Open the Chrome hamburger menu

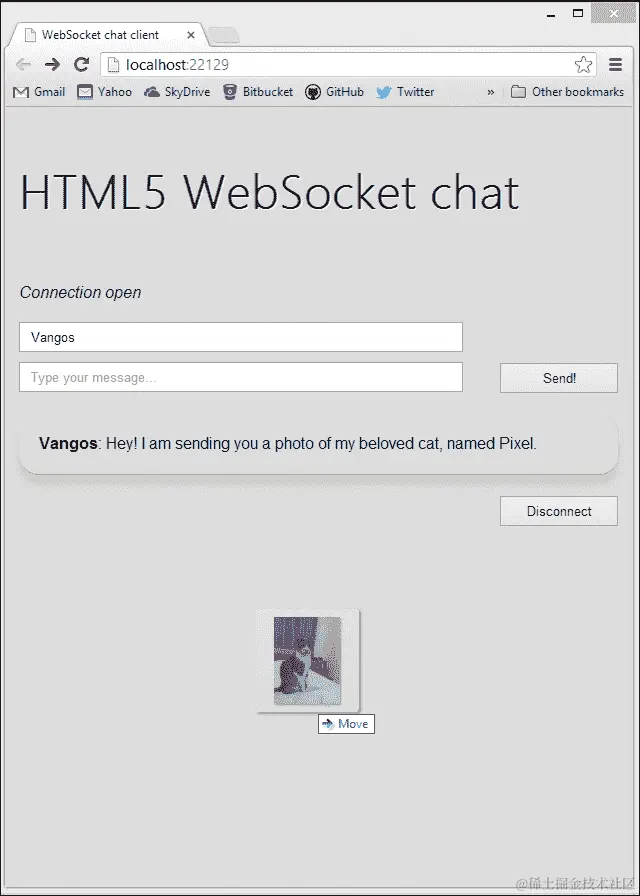click(x=615, y=65)
